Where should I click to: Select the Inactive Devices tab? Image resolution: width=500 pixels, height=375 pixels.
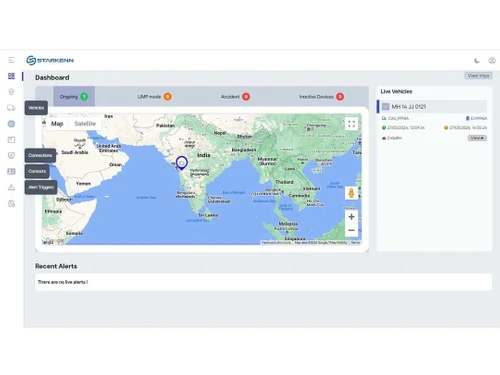tap(321, 97)
